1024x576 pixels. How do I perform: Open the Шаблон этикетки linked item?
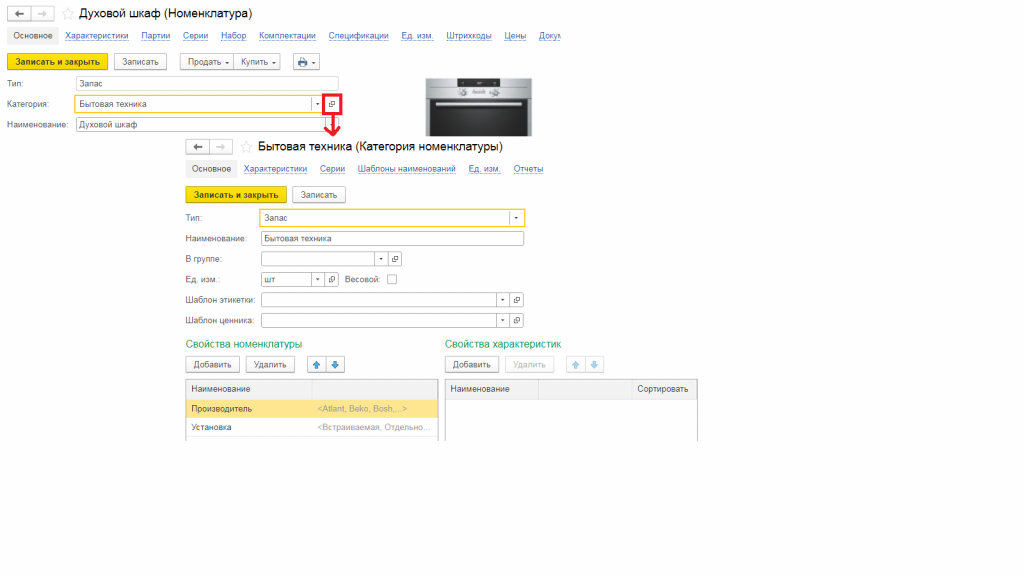pos(517,300)
